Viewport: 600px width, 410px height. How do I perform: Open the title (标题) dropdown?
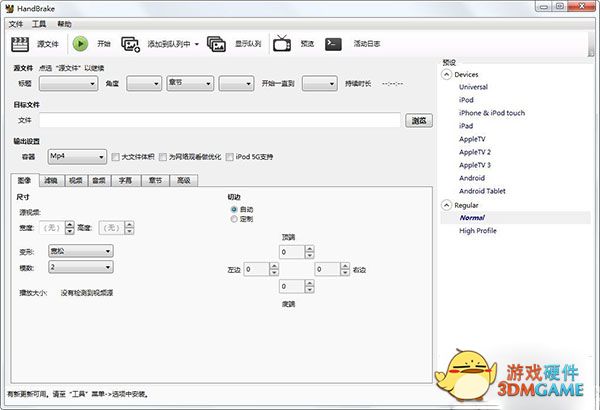68,83
